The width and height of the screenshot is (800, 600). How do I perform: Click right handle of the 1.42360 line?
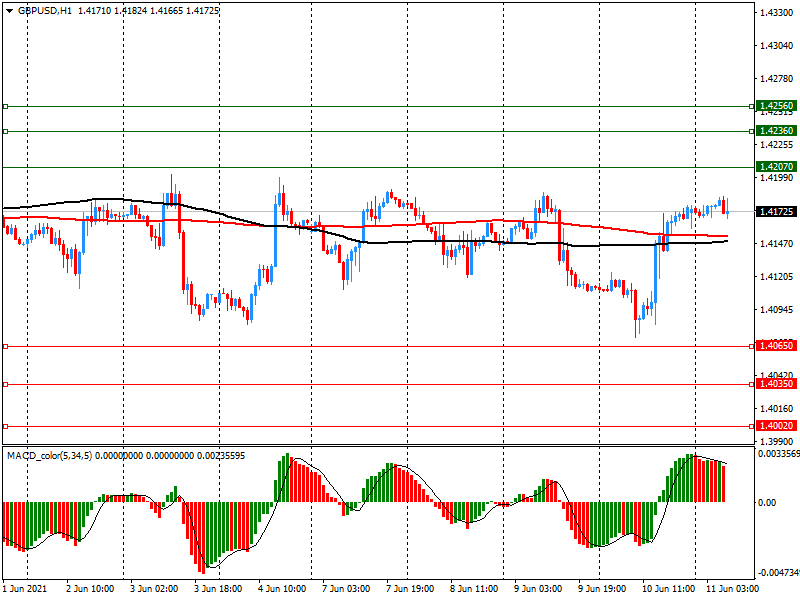[x=752, y=132]
